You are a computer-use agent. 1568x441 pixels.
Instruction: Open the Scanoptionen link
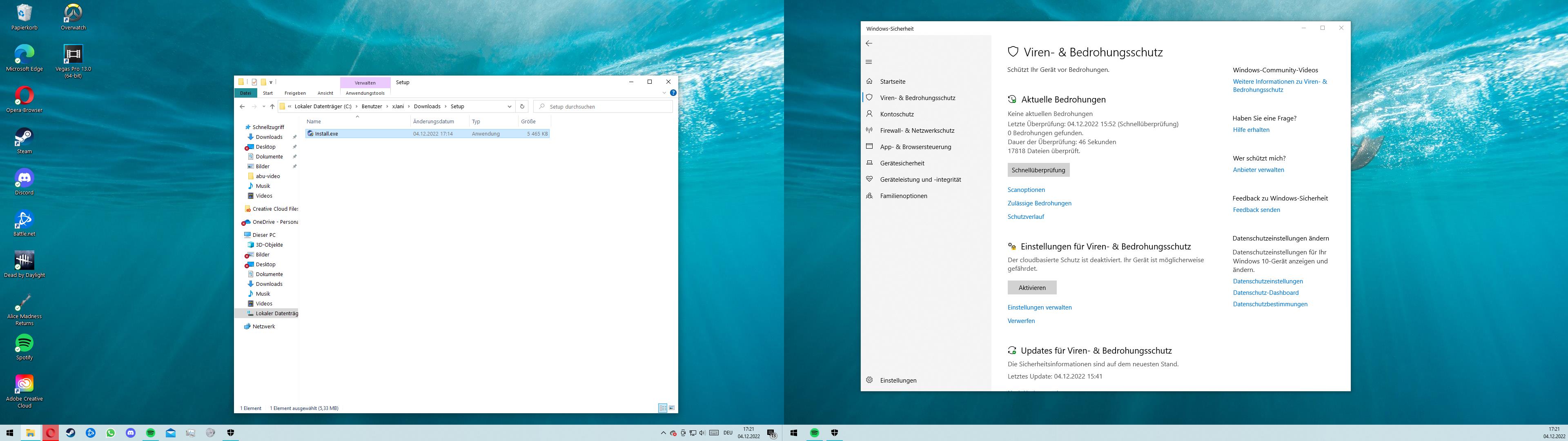pos(1026,190)
